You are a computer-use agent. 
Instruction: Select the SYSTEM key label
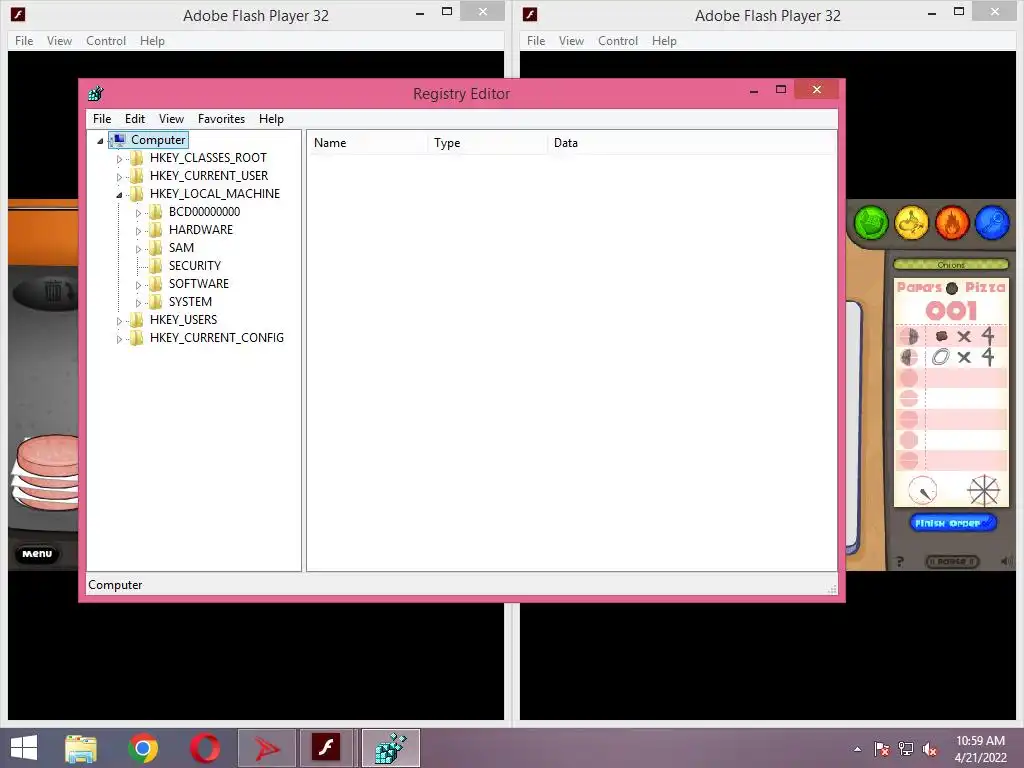(x=190, y=302)
